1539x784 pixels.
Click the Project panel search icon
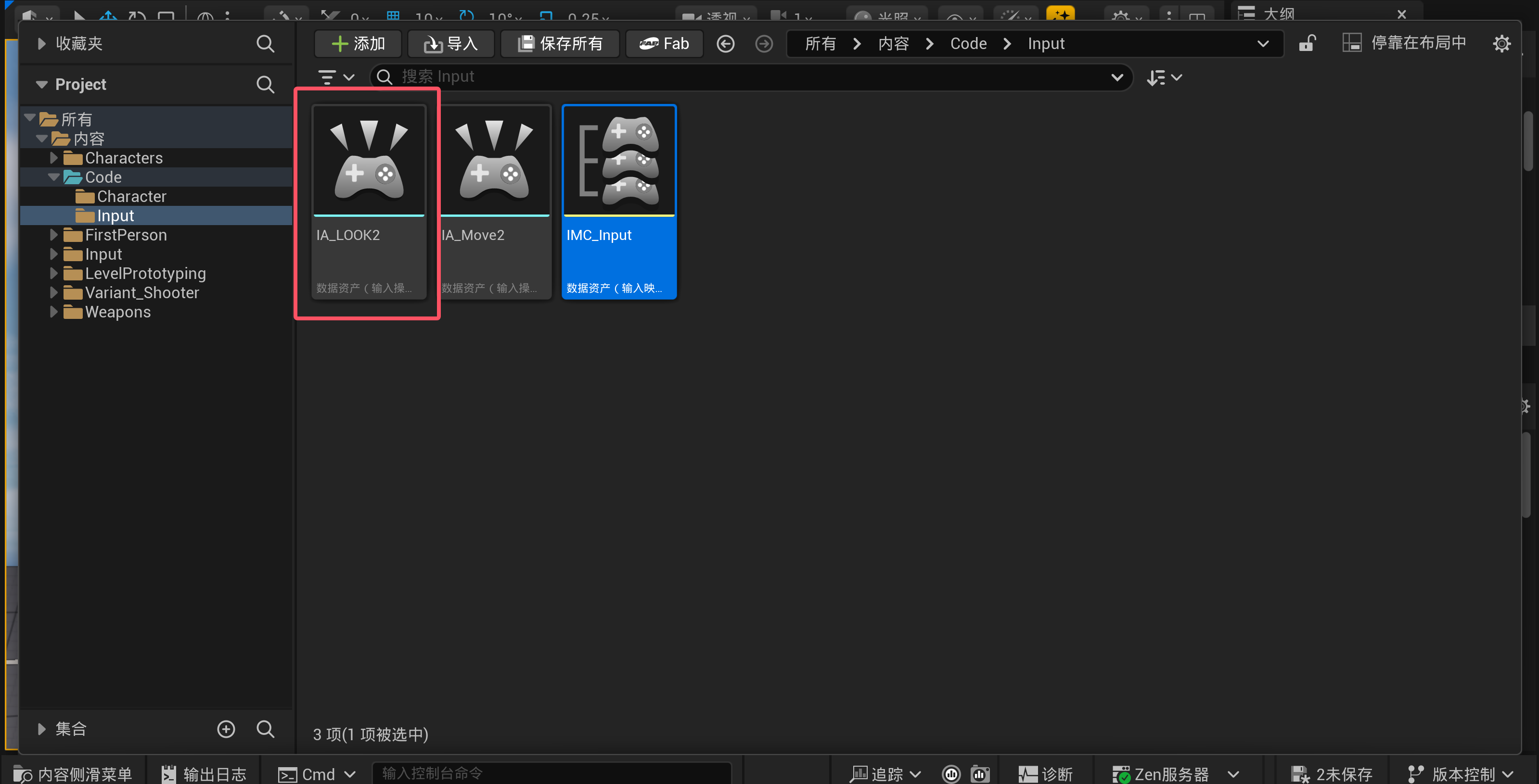[x=265, y=84]
